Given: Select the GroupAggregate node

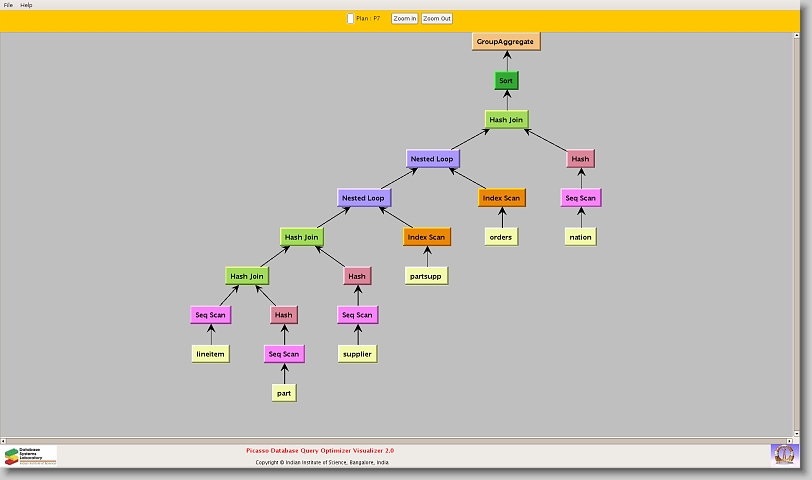Looking at the screenshot, I should (x=506, y=41).
